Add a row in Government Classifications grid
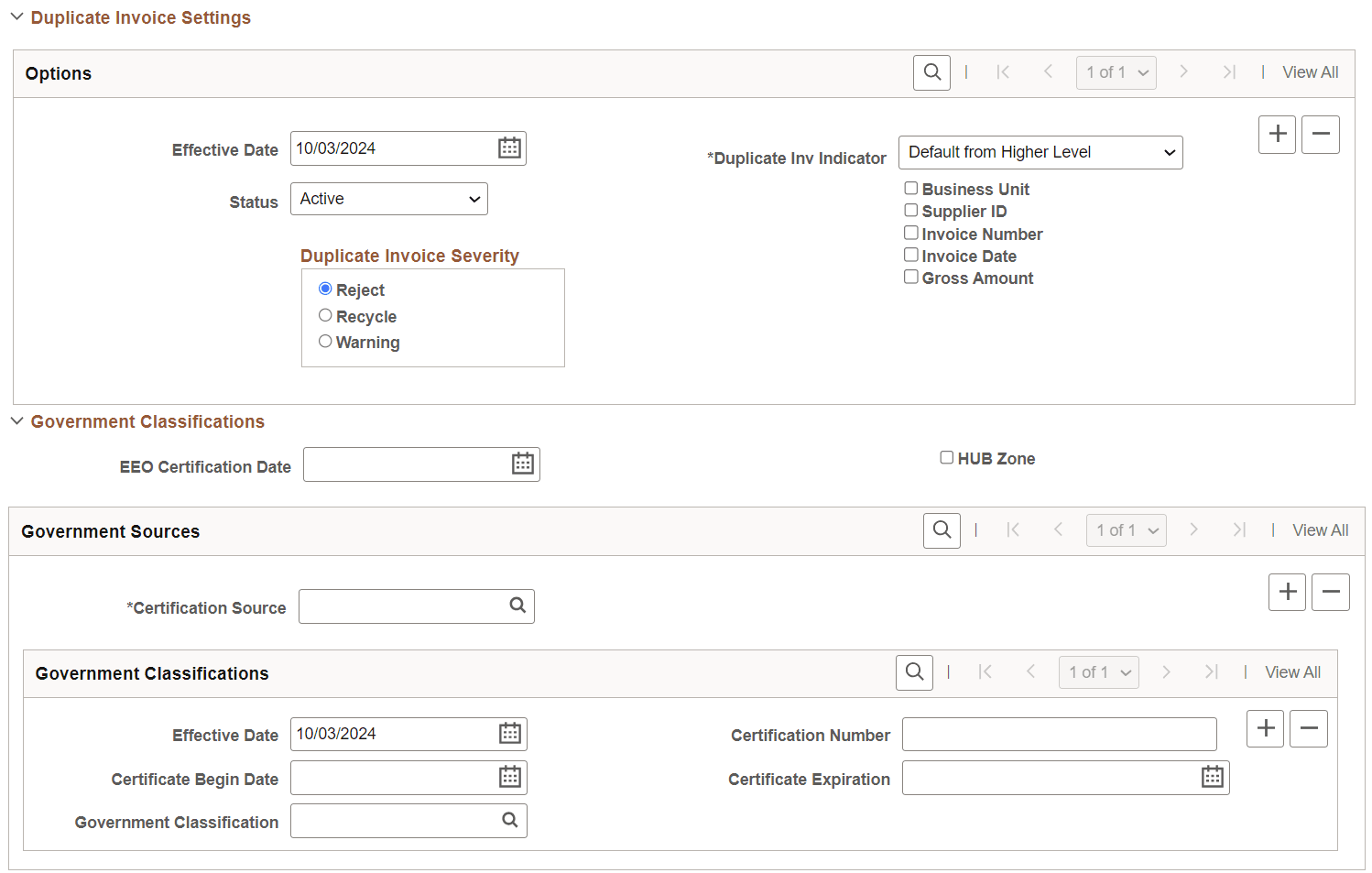Screen dimensions: 1372x873 (x=1265, y=728)
